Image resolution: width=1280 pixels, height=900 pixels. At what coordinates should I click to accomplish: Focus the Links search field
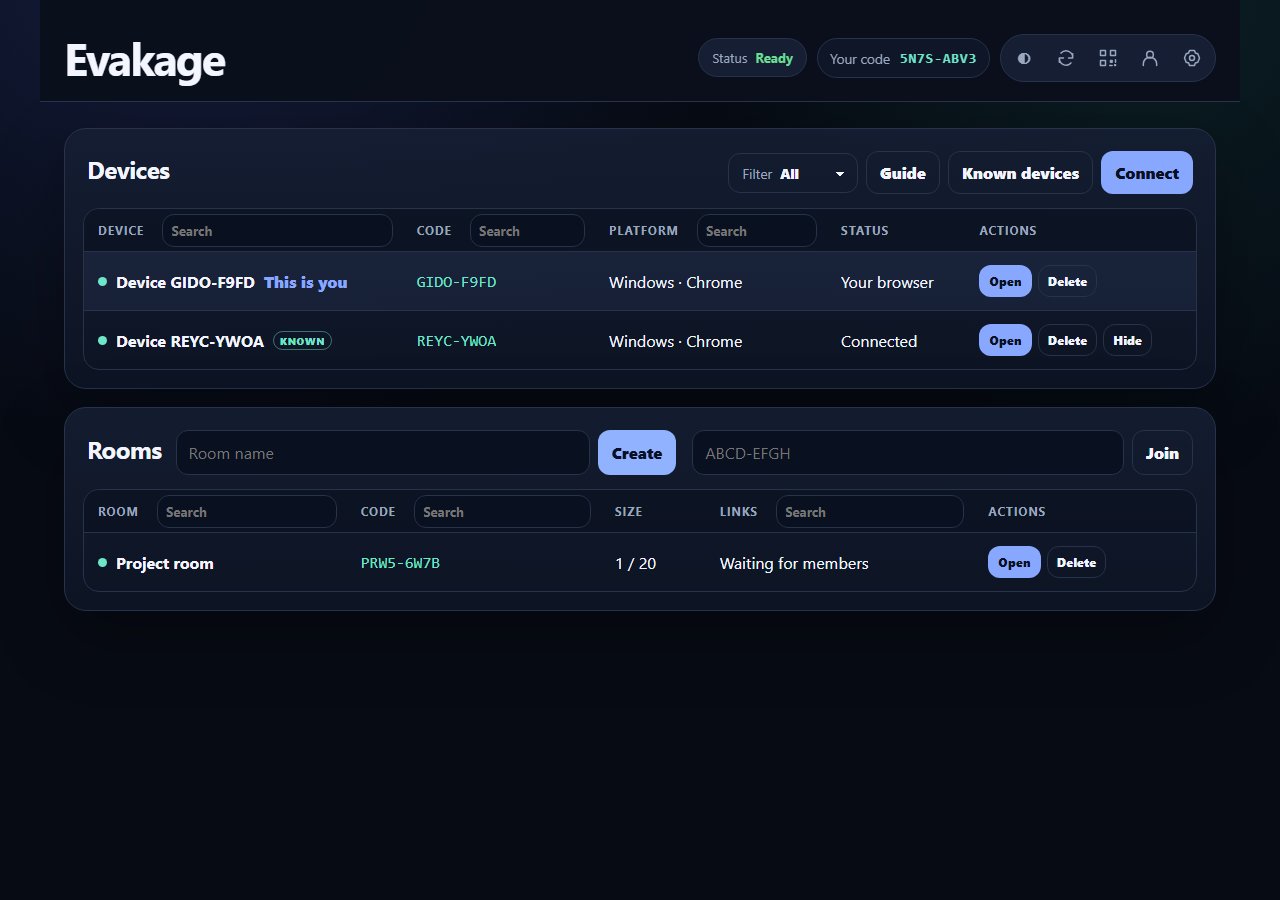click(x=870, y=512)
